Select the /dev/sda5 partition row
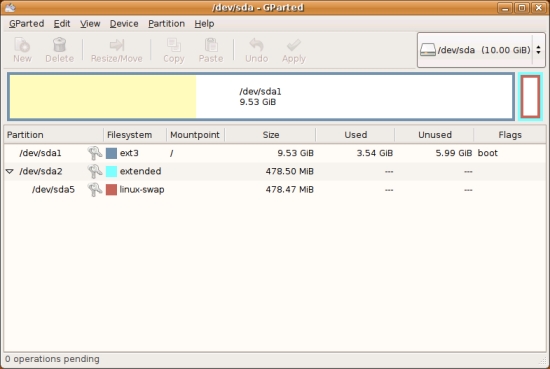Screen dimensions: 550x369 coord(275,189)
